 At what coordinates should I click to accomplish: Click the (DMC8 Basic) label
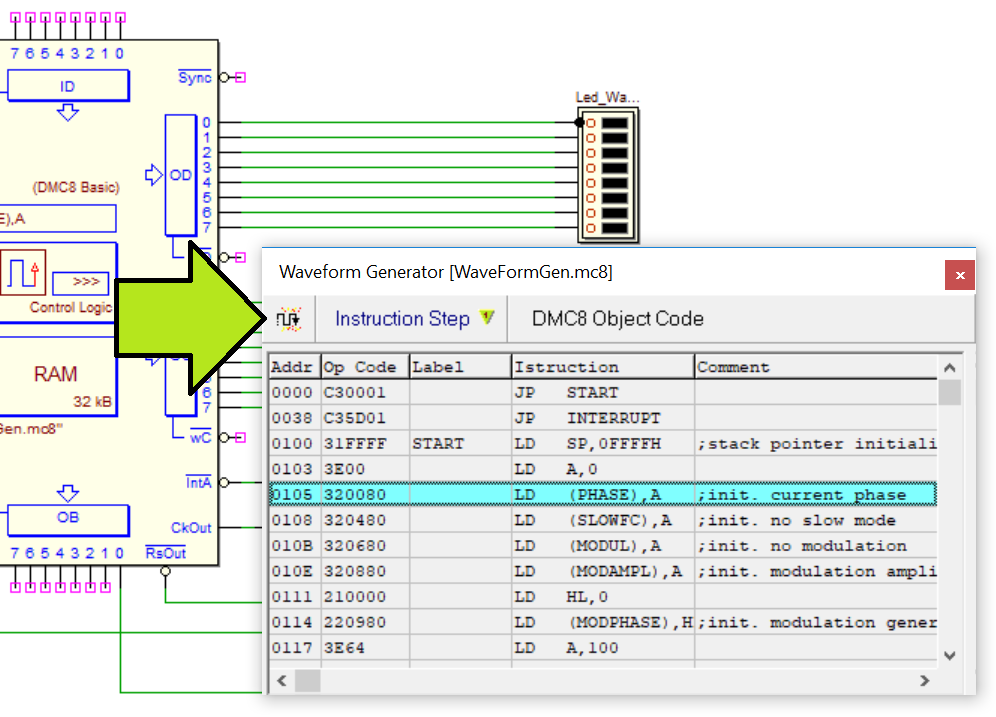[76, 187]
